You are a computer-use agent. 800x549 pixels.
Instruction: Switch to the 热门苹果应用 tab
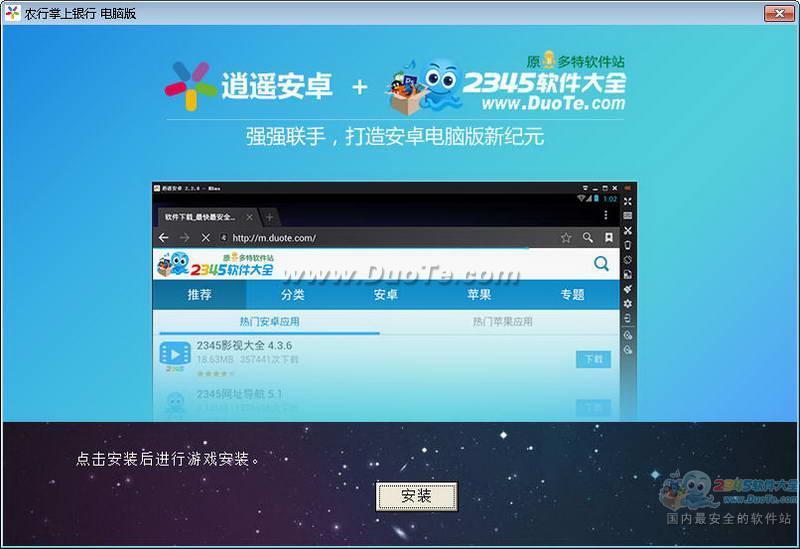click(x=503, y=321)
